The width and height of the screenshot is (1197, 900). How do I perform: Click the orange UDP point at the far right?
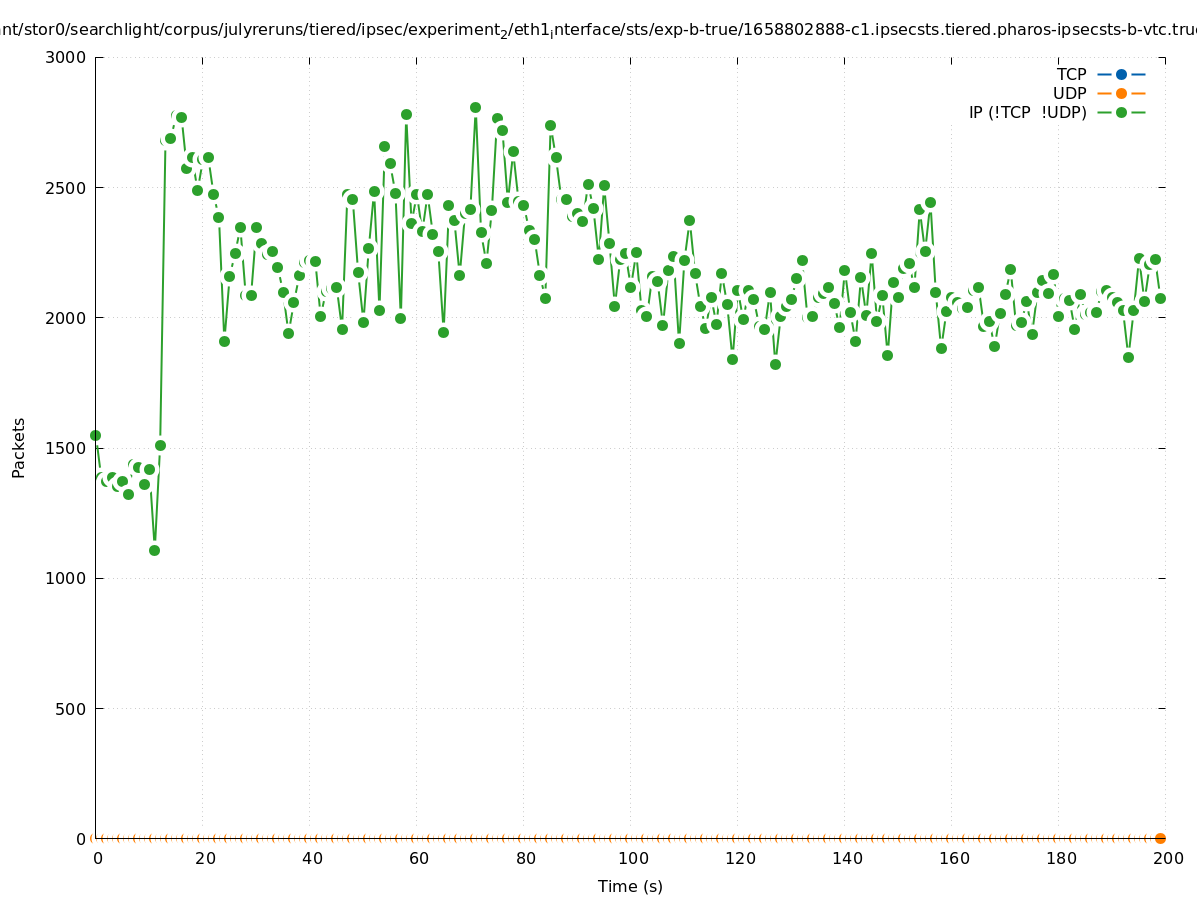click(1160, 838)
